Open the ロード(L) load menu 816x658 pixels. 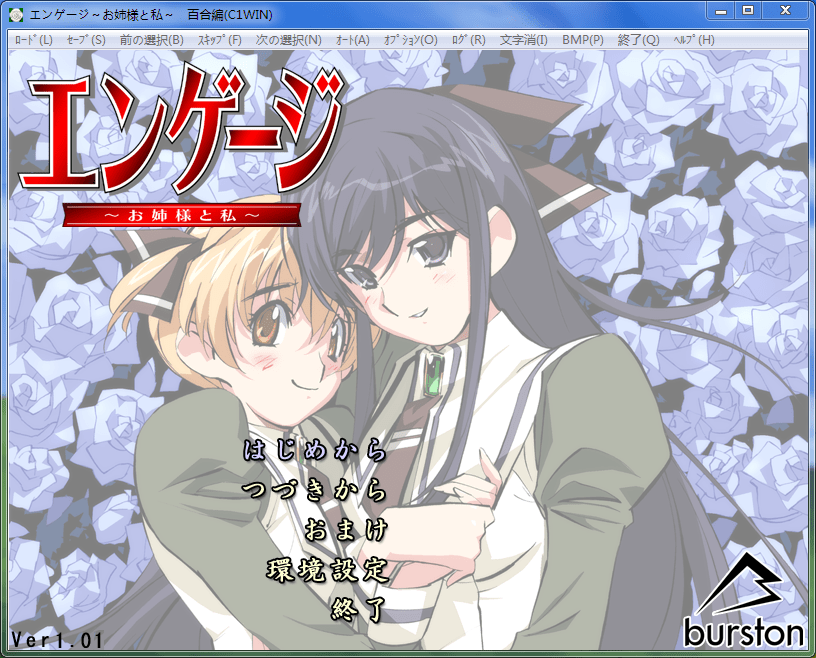34,40
